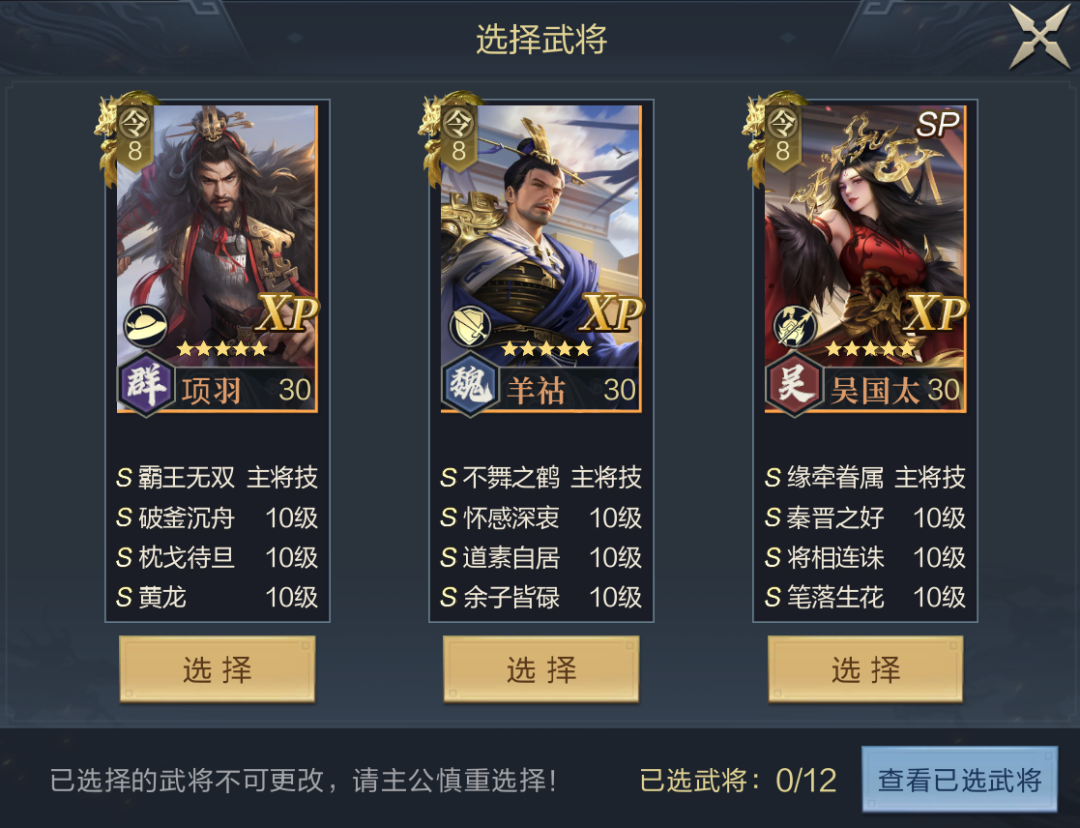
Task: Close the general selection dialog
Action: [x=1040, y=37]
